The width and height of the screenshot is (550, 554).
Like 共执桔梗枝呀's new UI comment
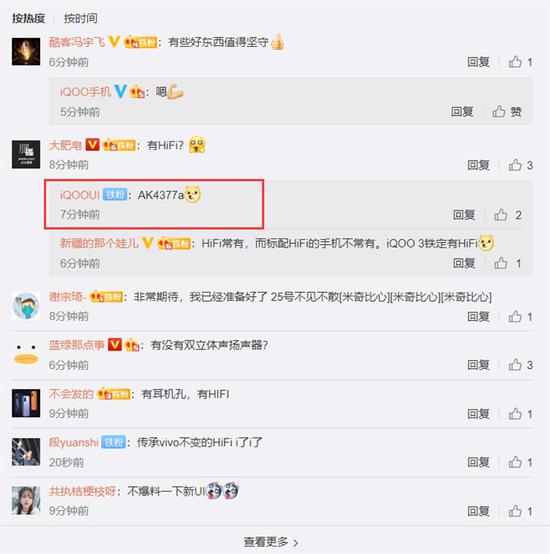click(520, 511)
